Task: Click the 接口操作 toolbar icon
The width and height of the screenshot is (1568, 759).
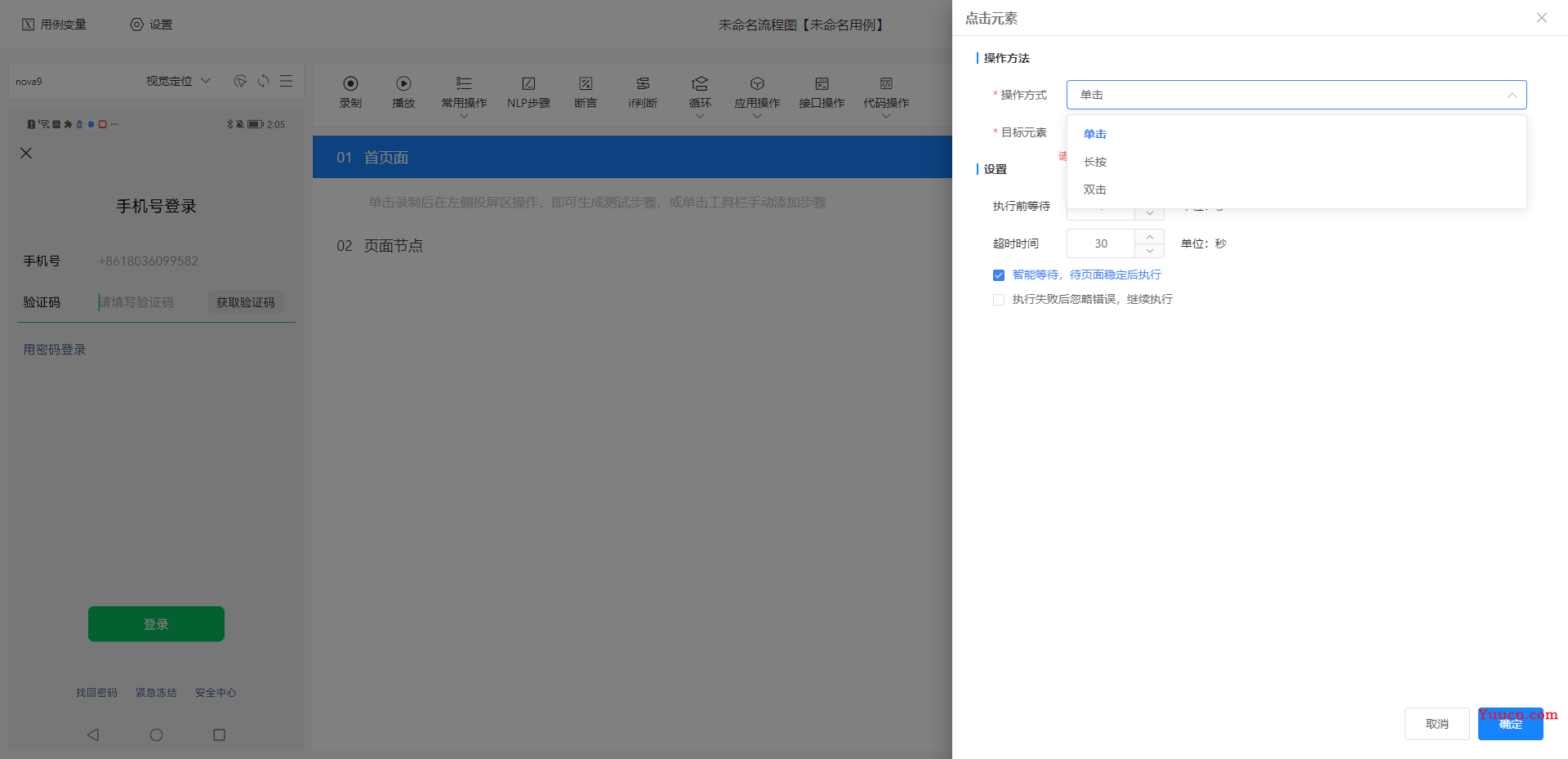Action: (822, 83)
